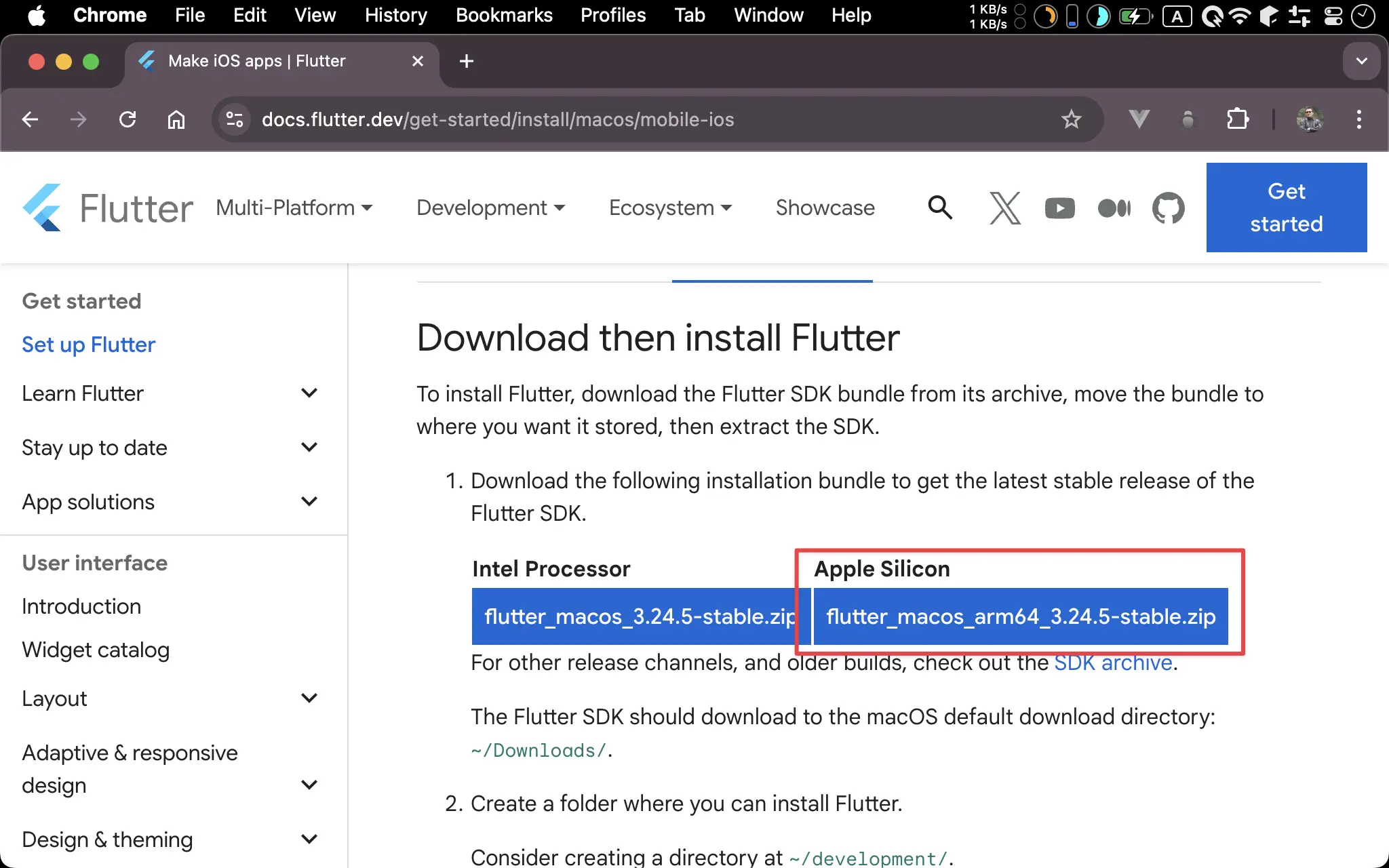This screenshot has width=1389, height=868.
Task: View site information for docs.flutter.dev
Action: coord(235,120)
